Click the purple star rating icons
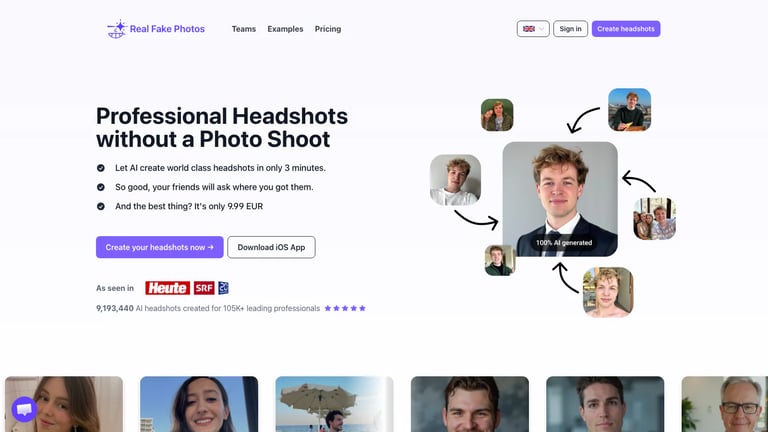The height and width of the screenshot is (432, 768). coord(345,308)
